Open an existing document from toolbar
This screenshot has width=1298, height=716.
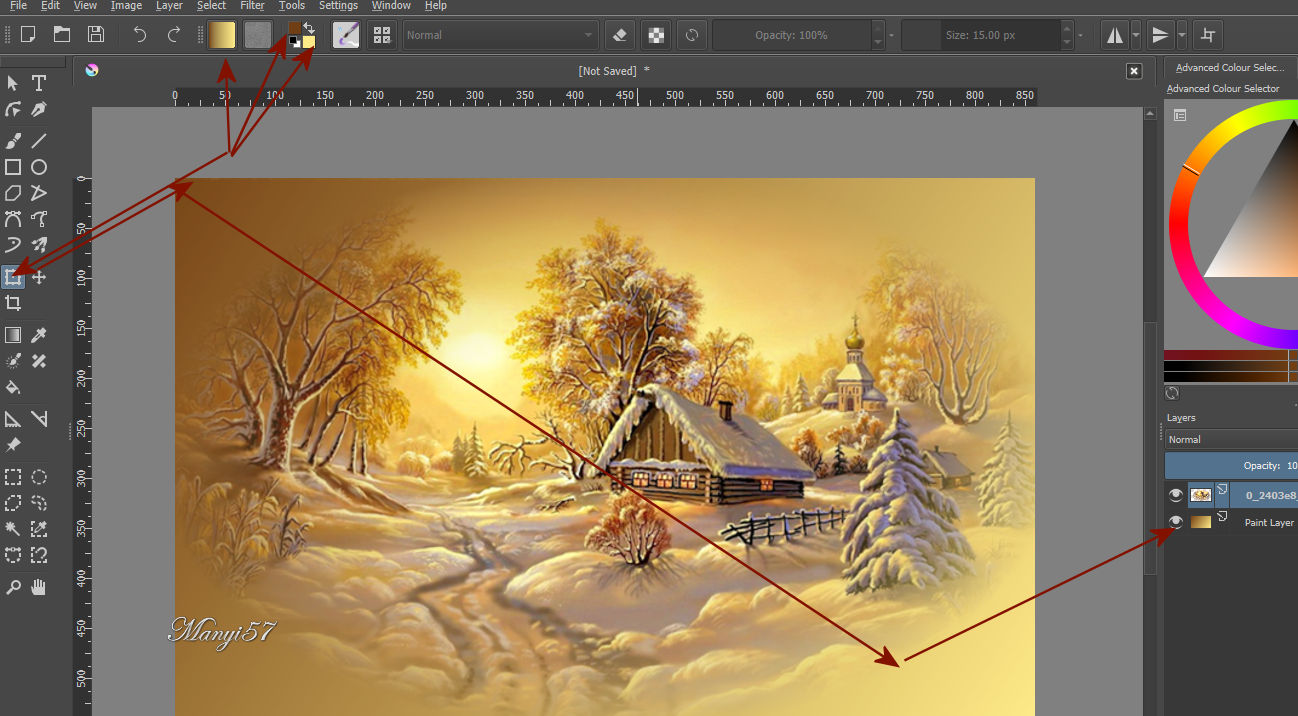[x=62, y=35]
